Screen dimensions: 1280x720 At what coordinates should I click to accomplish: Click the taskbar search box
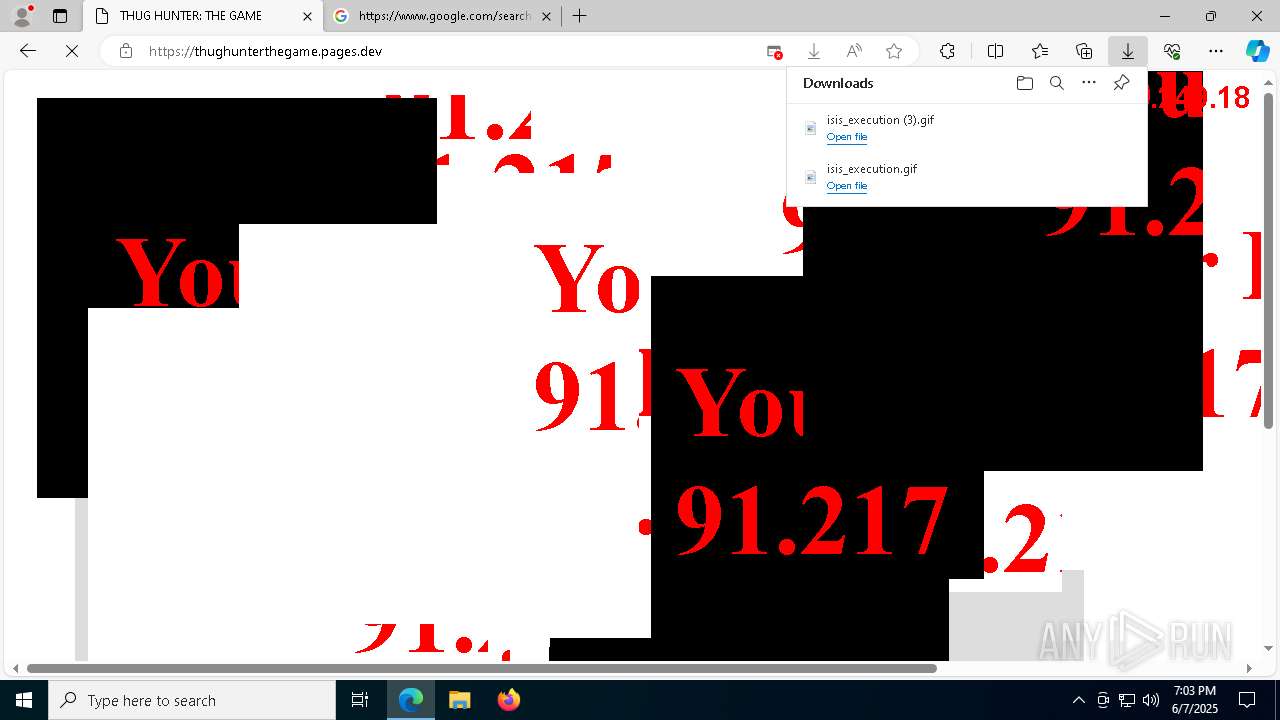[192, 700]
